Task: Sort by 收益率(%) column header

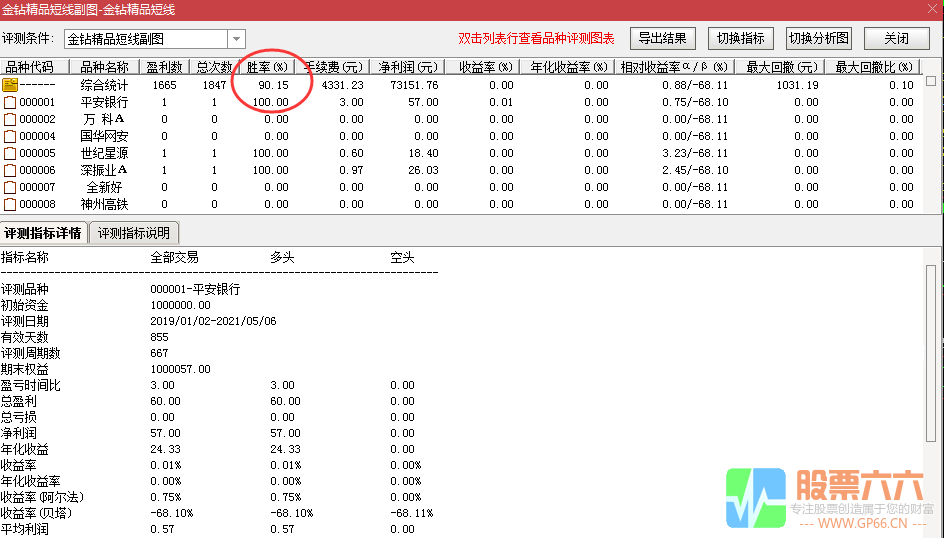Action: (x=482, y=67)
